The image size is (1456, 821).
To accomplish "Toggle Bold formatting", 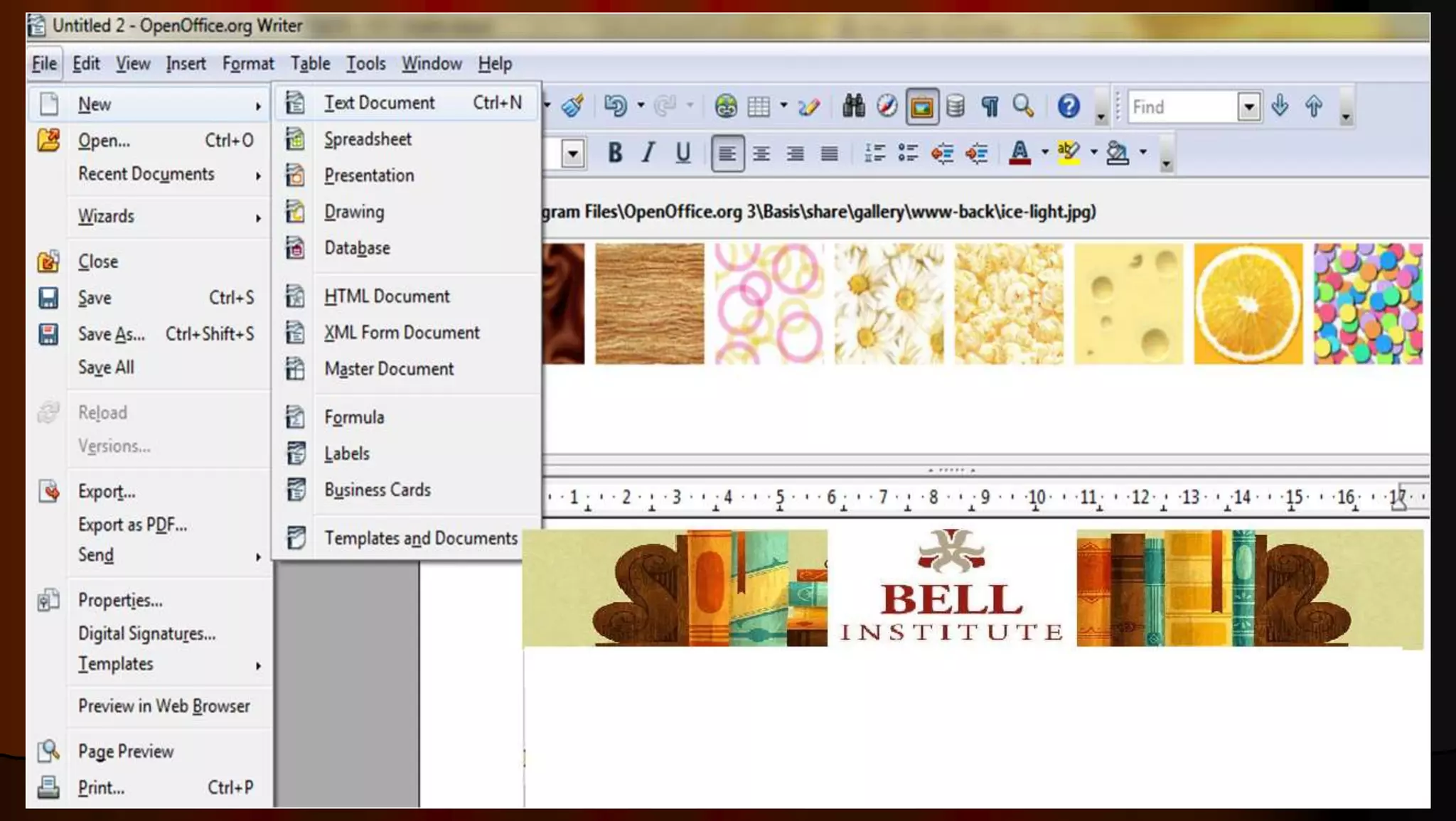I will point(615,153).
